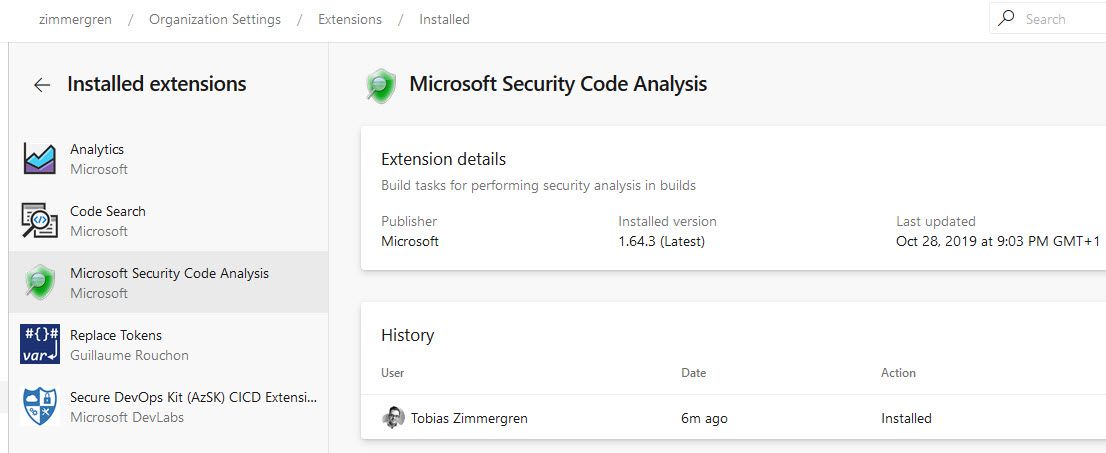Click the Tobias Zimmergren user name in History
Viewport: 1106px width, 453px height.
(x=469, y=418)
